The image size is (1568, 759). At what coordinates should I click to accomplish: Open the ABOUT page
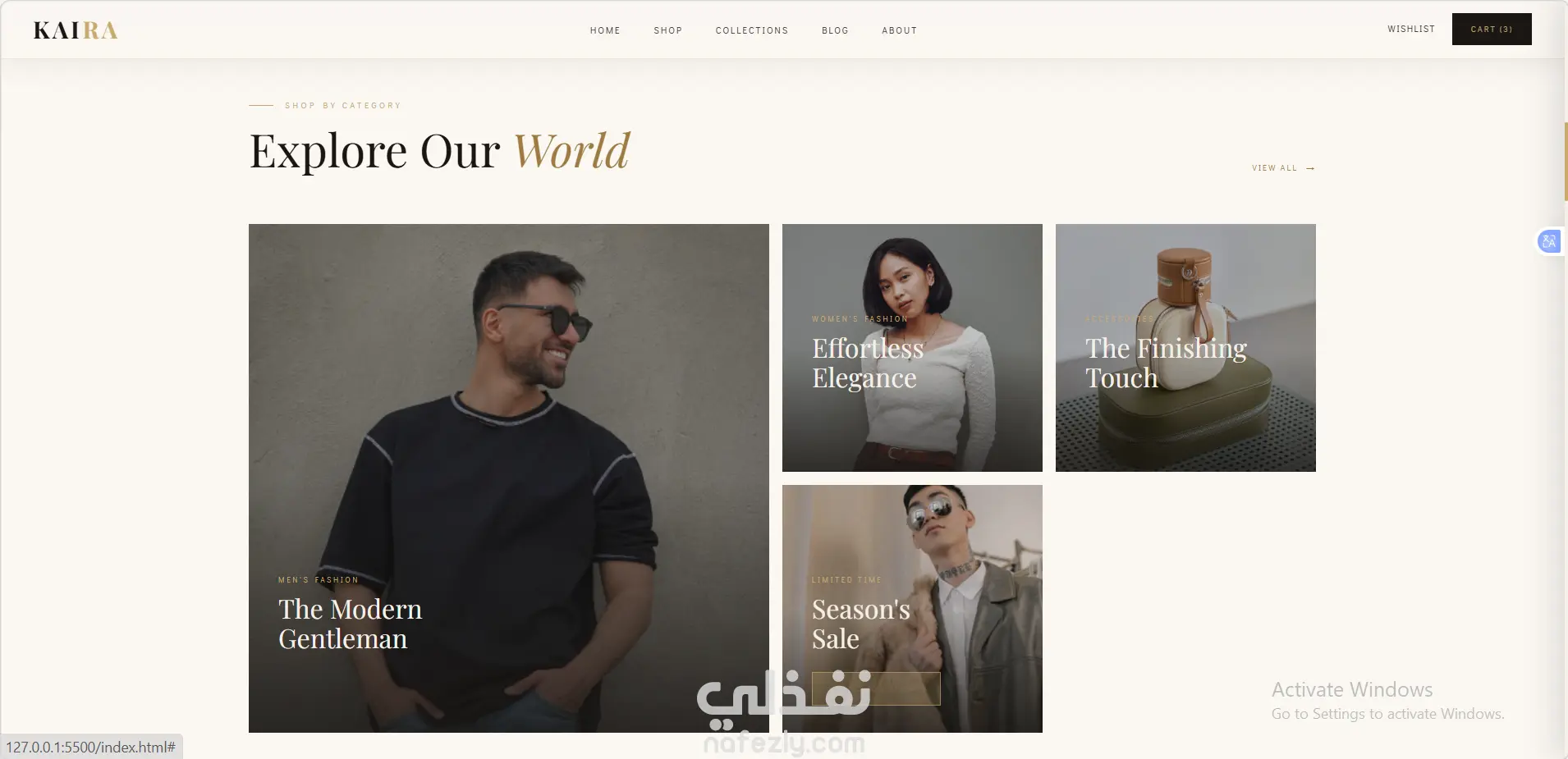click(x=899, y=30)
